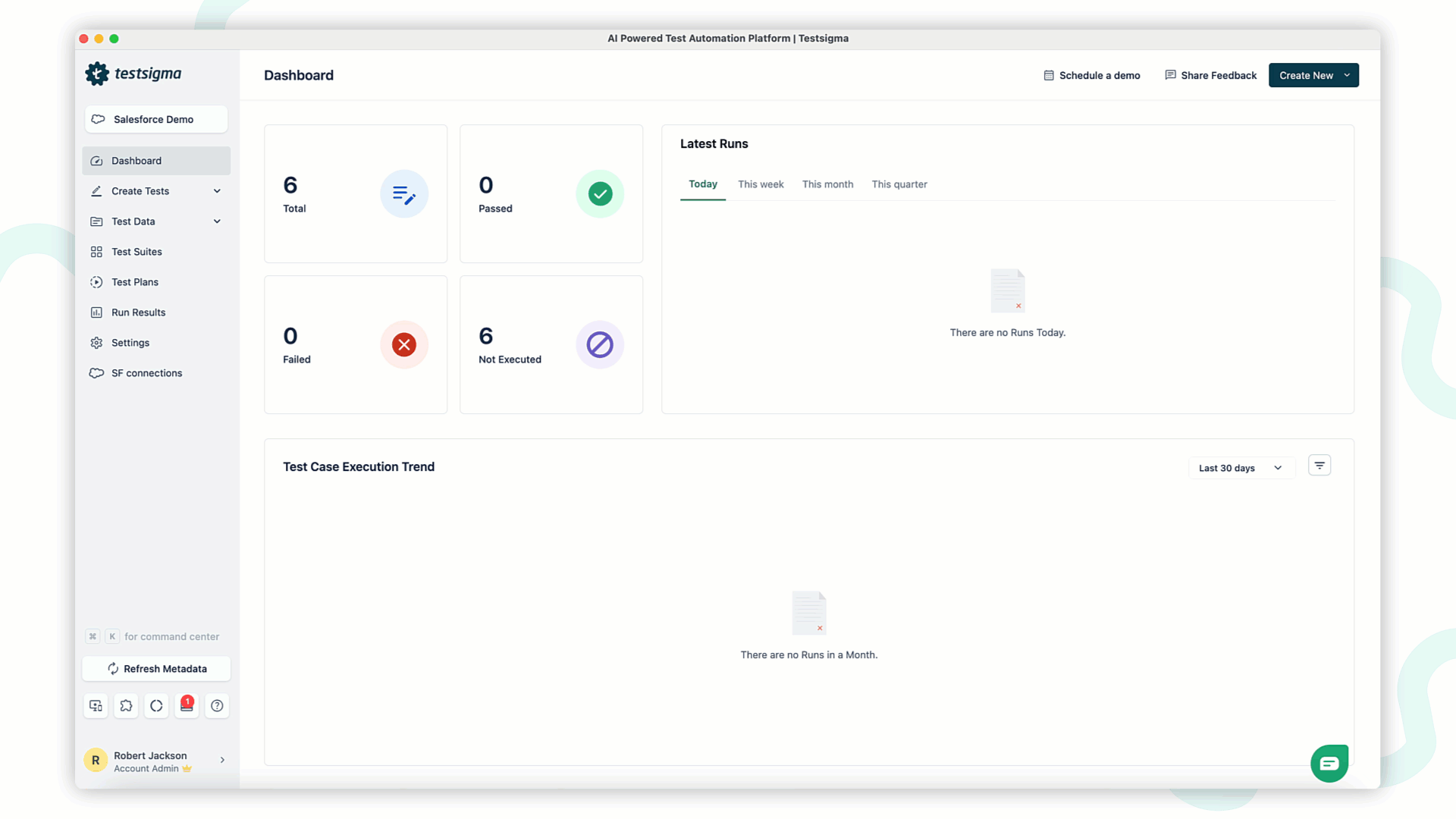Image resolution: width=1456 pixels, height=819 pixels.
Task: Open Settings label in the sidebar
Action: click(x=130, y=343)
